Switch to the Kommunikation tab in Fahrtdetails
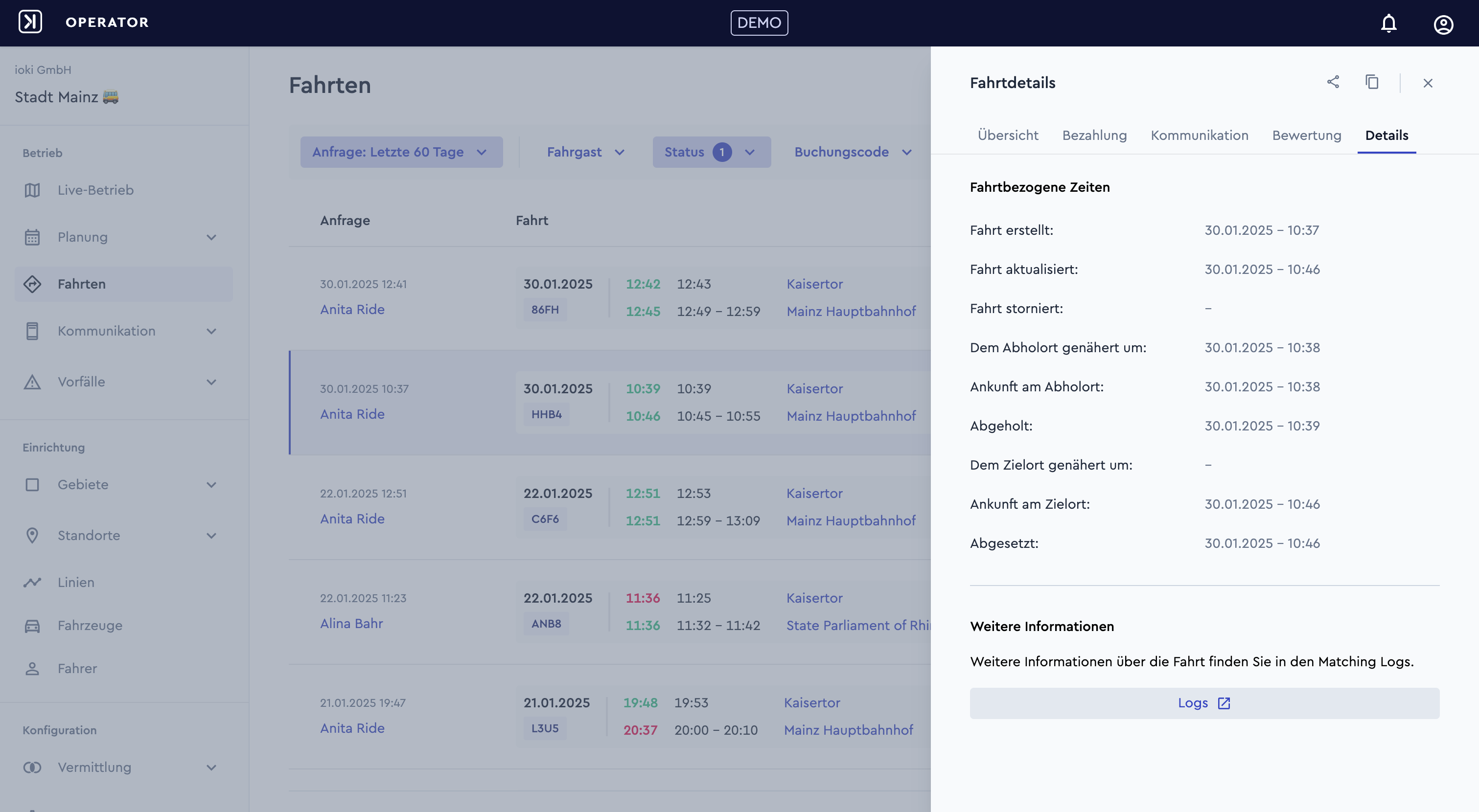 point(1200,135)
